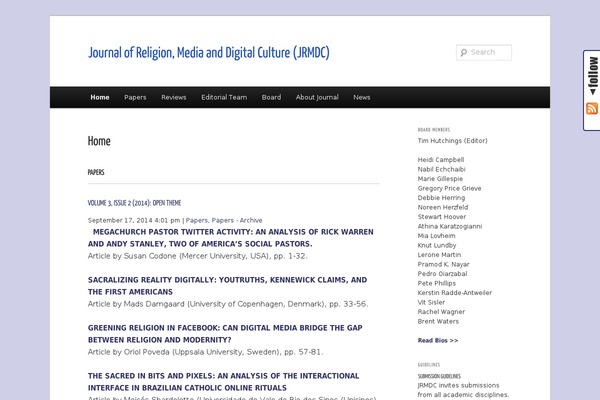Open the Greening Religion in Facebook article

pyautogui.click(x=225, y=334)
